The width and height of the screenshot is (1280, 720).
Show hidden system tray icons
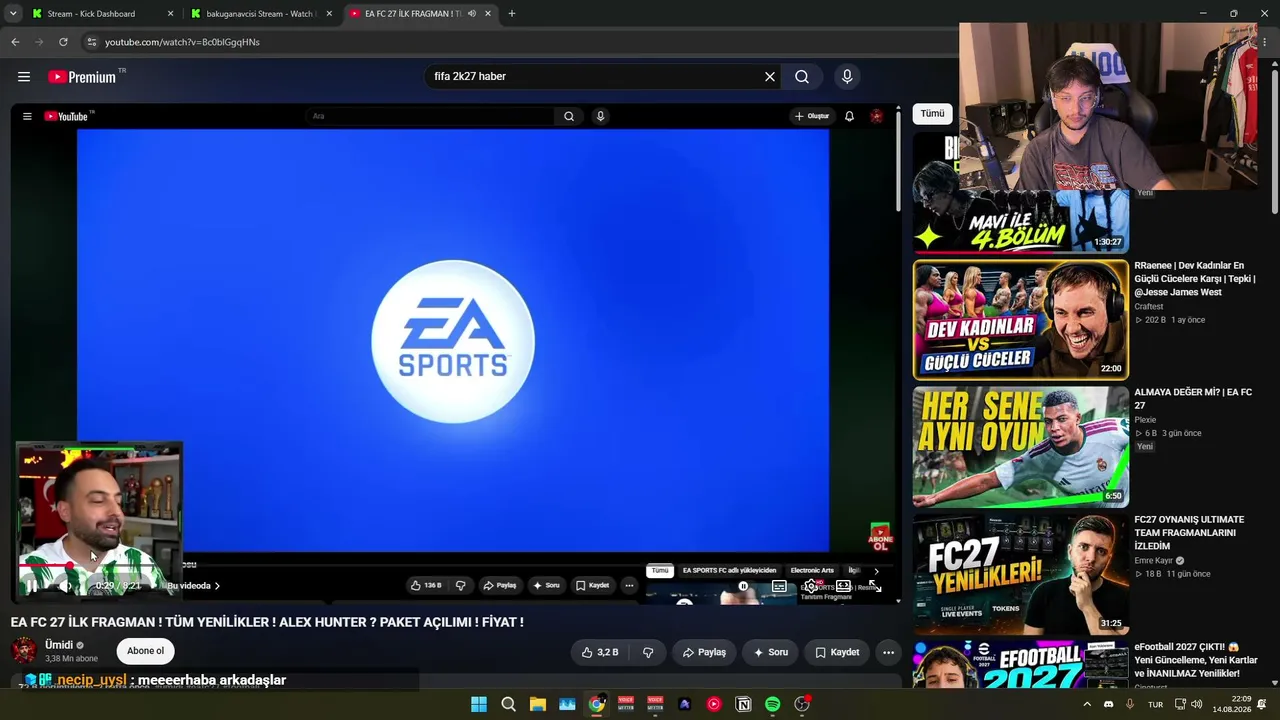point(1087,704)
